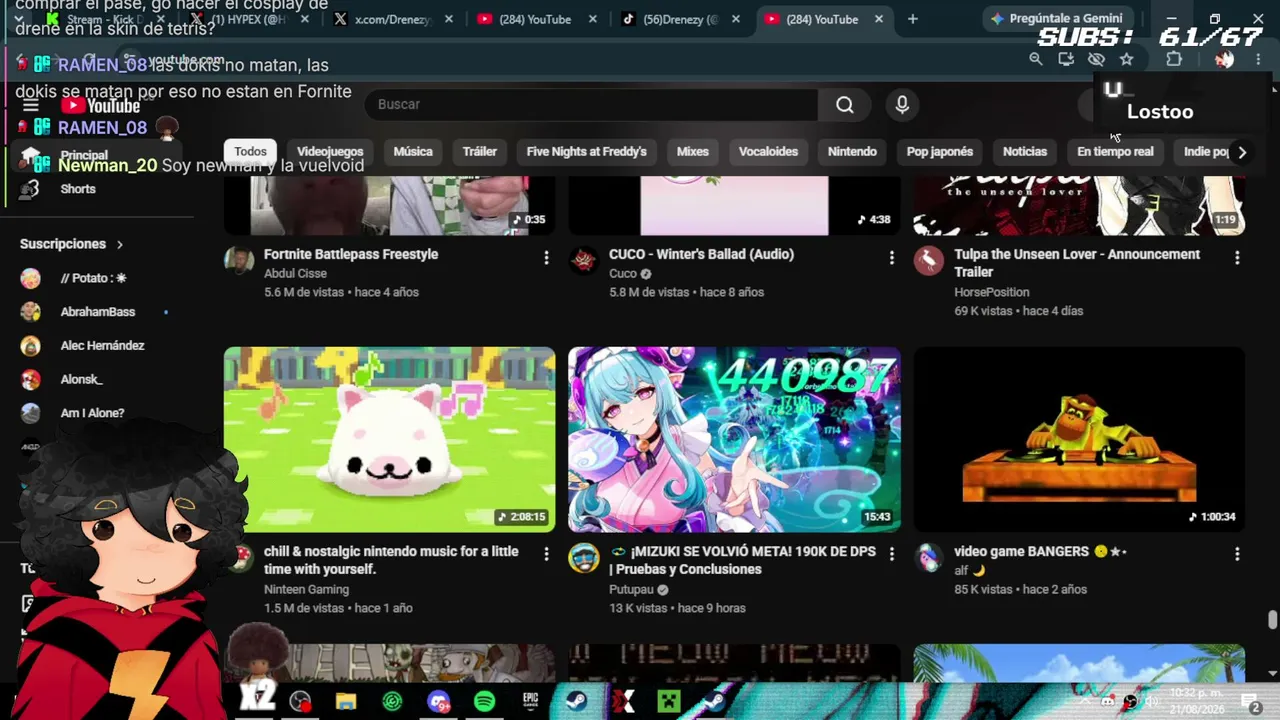
Task: Play the MIZUKI SE VOLVIÓ META thumbnail
Action: tap(734, 439)
